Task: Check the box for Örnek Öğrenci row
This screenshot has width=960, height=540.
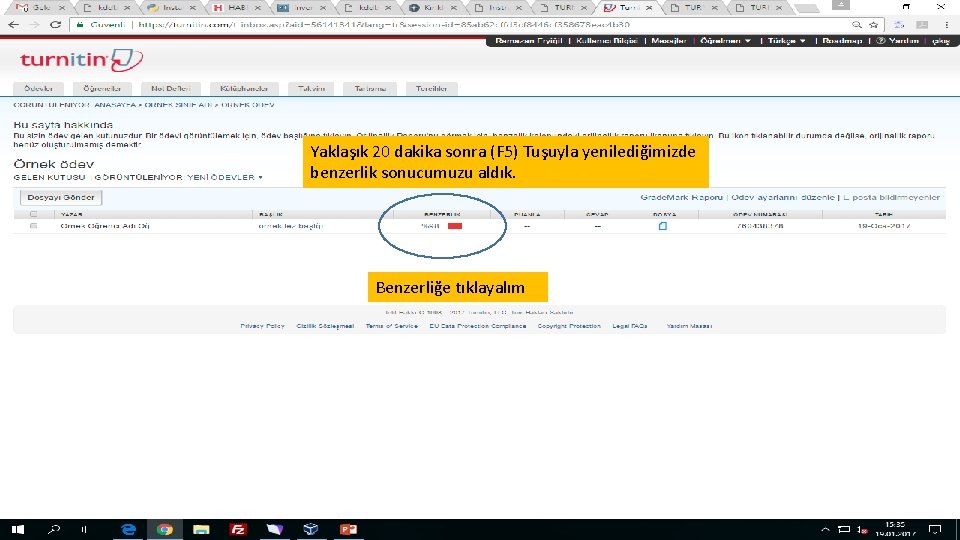Action: (34, 226)
